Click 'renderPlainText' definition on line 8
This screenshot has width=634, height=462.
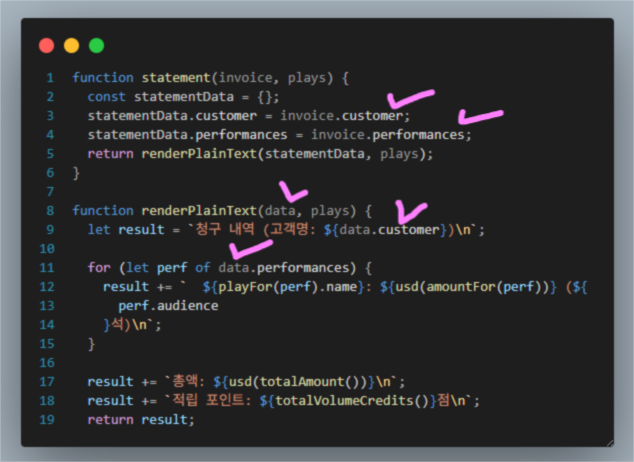[199, 211]
